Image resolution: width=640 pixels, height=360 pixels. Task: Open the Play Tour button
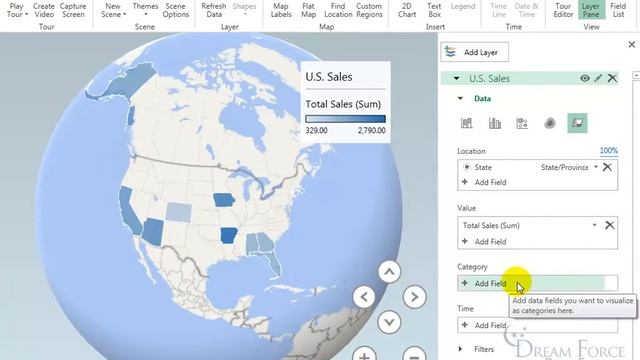point(17,10)
